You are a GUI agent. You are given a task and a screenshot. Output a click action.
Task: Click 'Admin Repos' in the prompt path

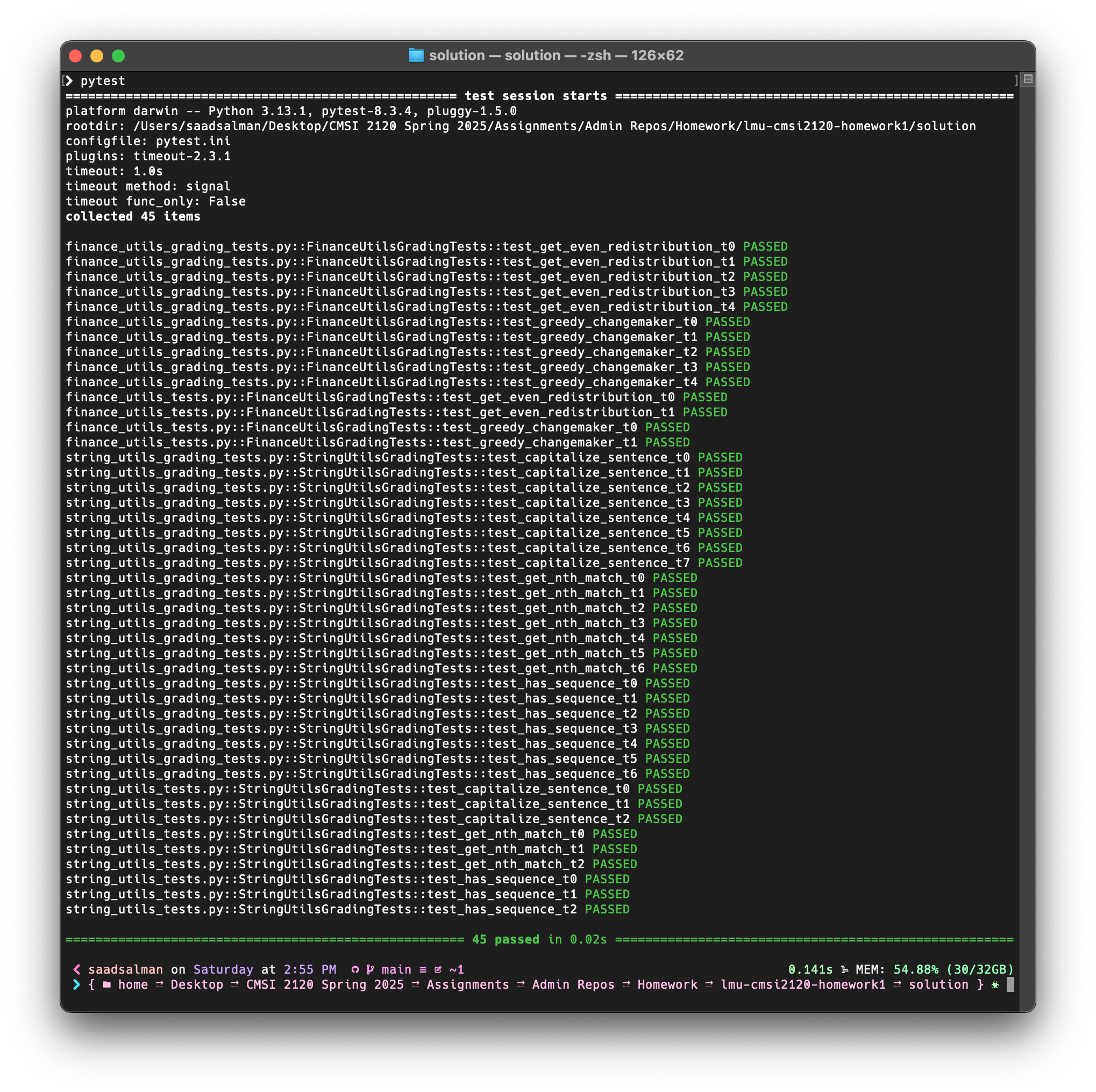pyautogui.click(x=573, y=985)
